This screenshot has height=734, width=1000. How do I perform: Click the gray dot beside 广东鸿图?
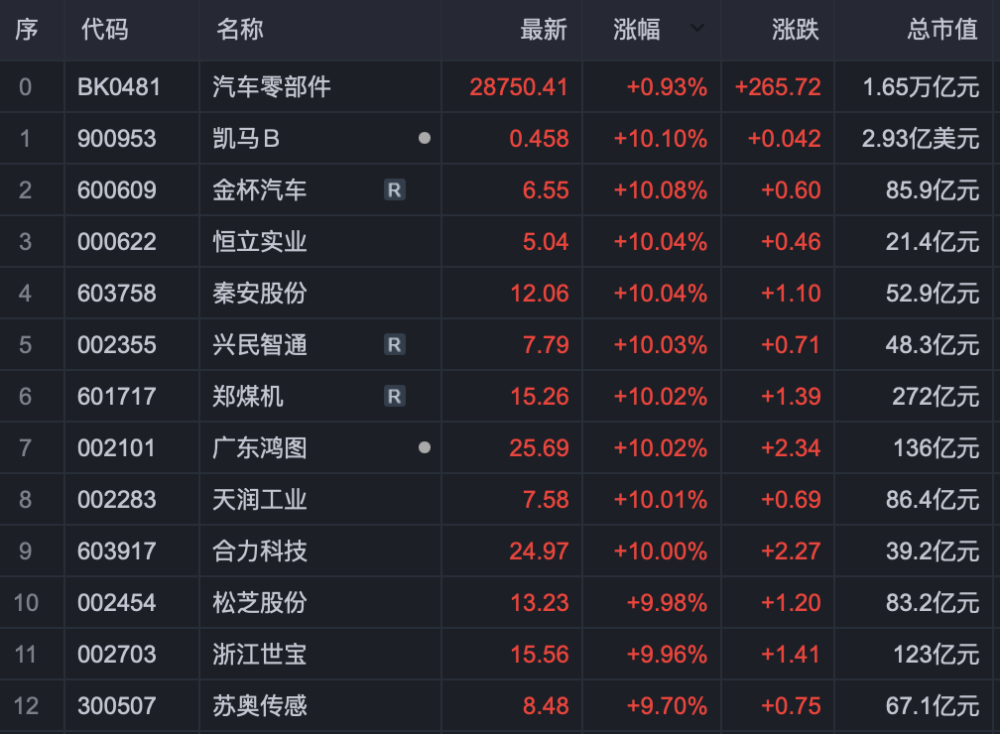tap(424, 448)
